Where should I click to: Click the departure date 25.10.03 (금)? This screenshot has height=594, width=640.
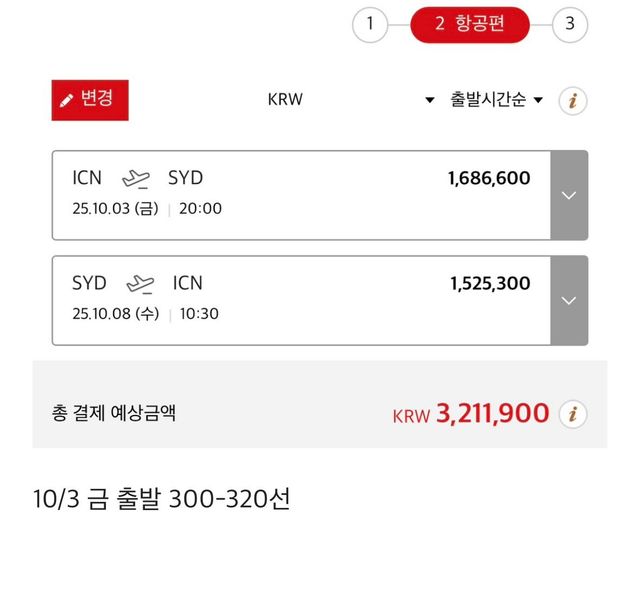click(116, 209)
